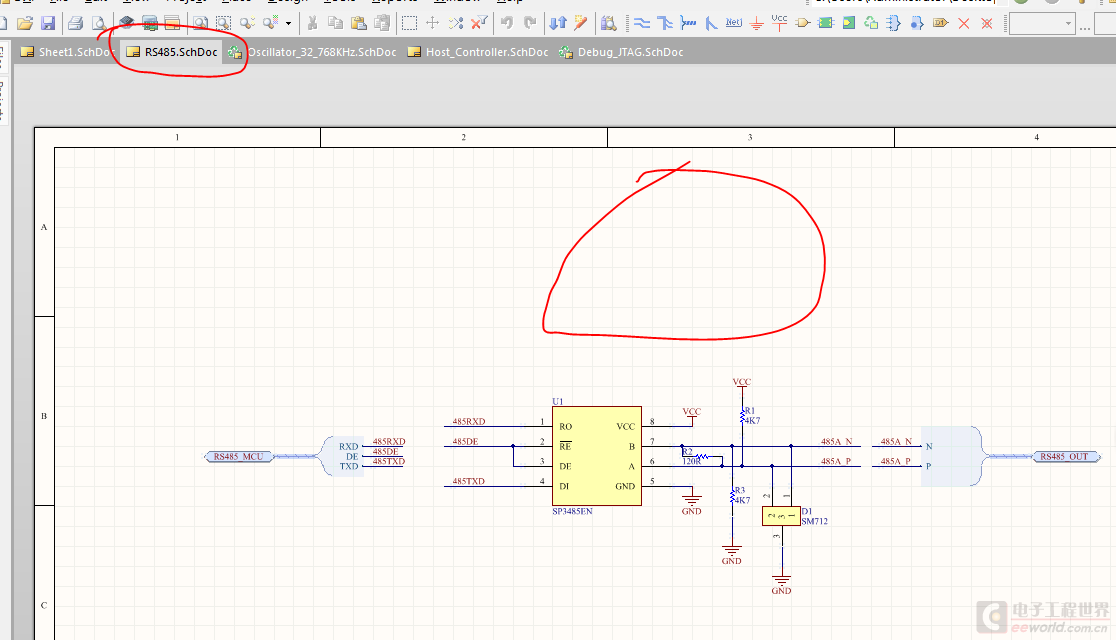Select the Place Wire tool
Image resolution: width=1116 pixels, height=640 pixels.
(x=642, y=23)
